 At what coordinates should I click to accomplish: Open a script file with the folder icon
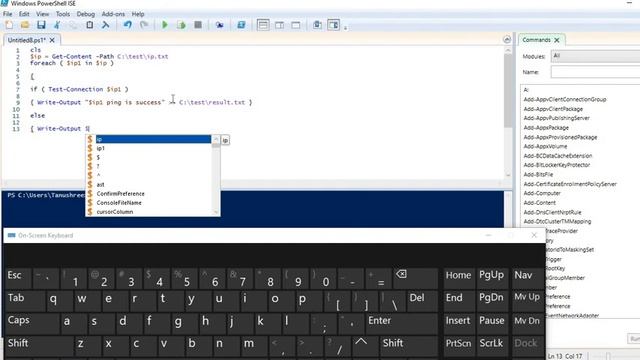25,25
